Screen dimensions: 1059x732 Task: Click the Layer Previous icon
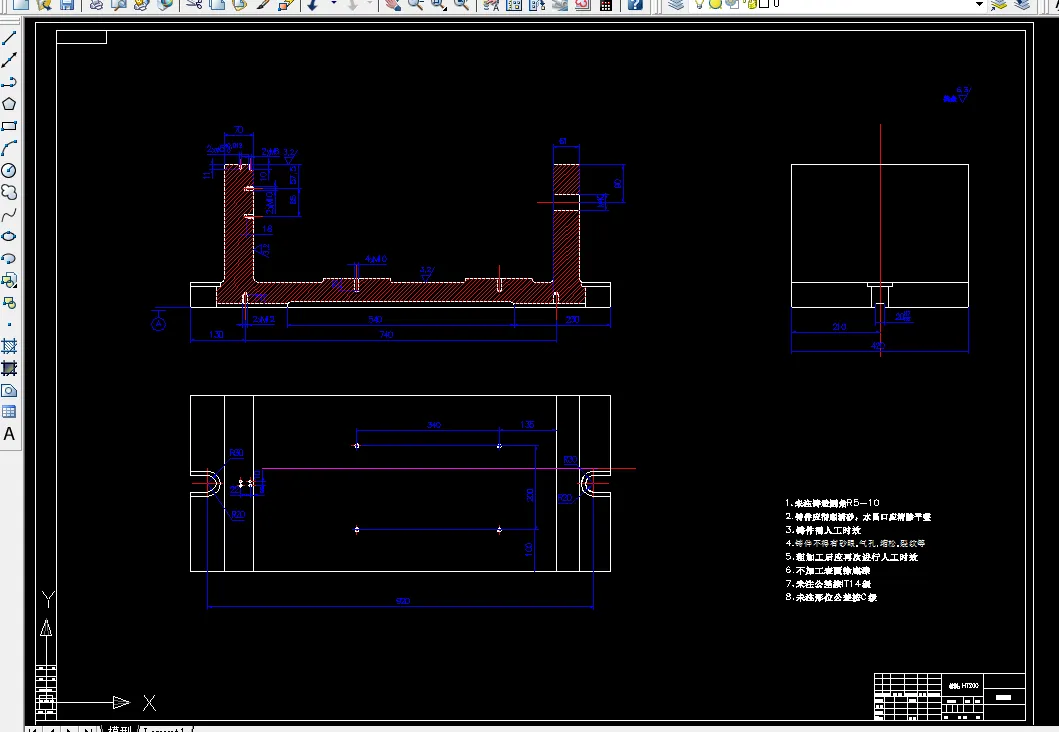click(1023, 4)
